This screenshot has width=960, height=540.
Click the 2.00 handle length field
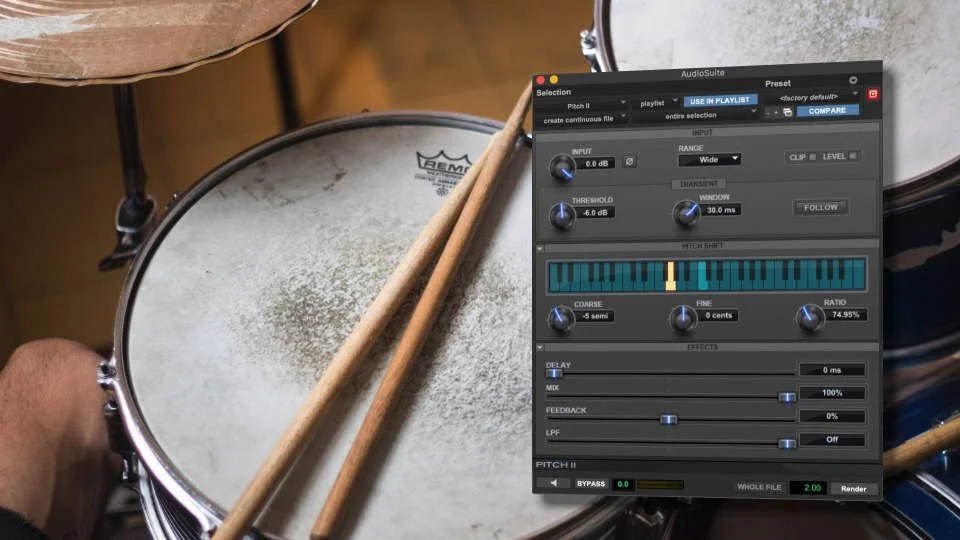click(808, 487)
